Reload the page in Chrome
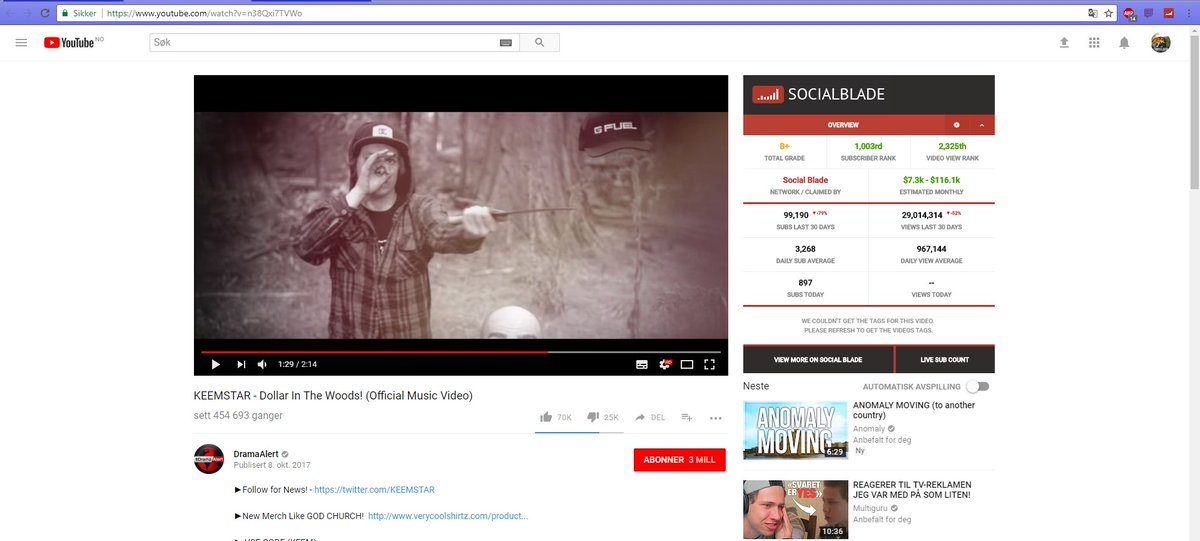 [x=45, y=14]
